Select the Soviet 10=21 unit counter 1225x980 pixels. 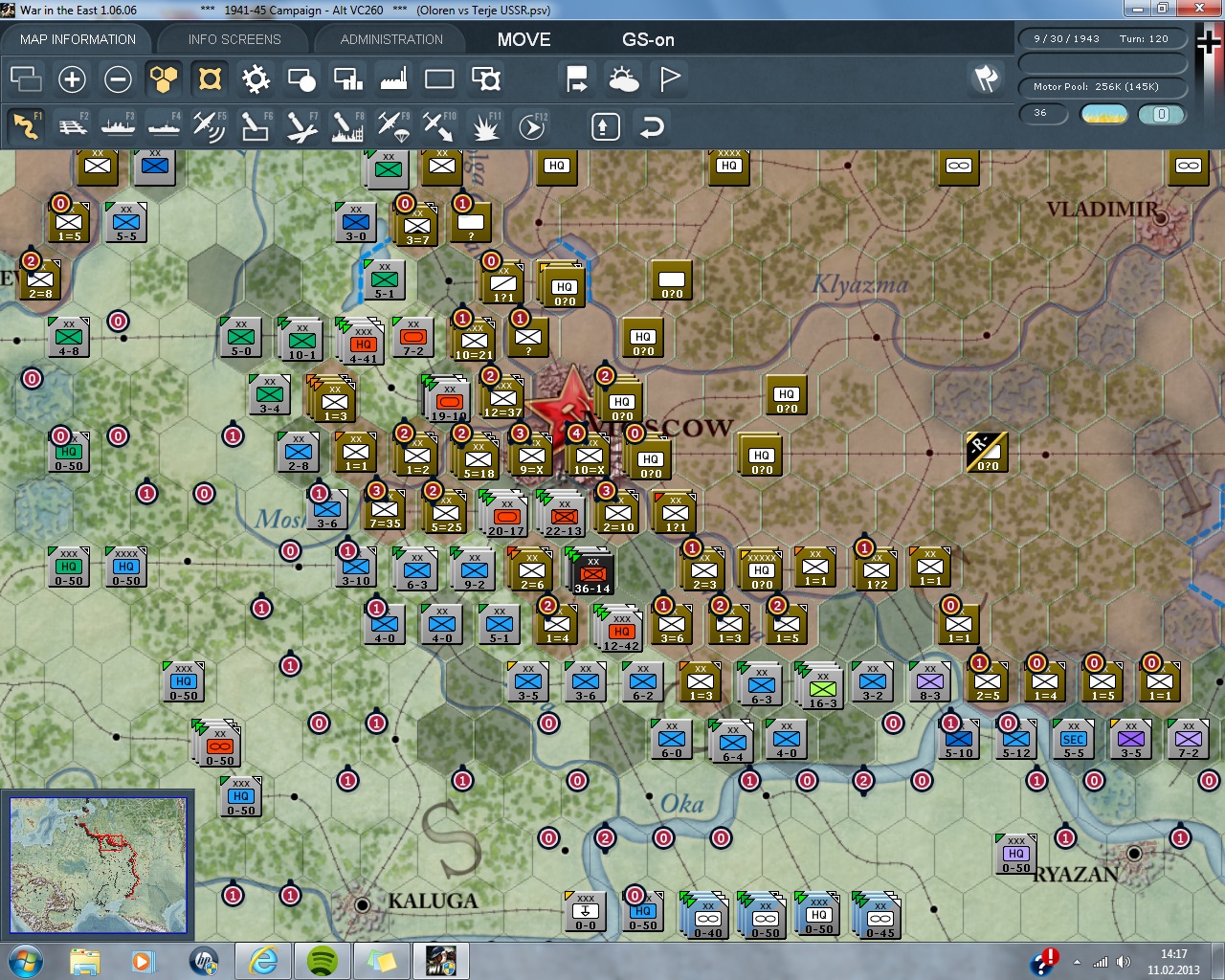(474, 340)
